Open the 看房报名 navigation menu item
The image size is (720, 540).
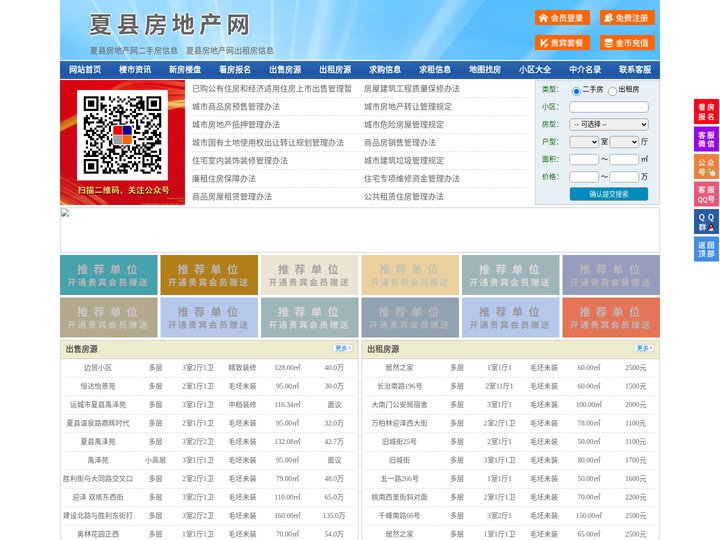(235, 70)
